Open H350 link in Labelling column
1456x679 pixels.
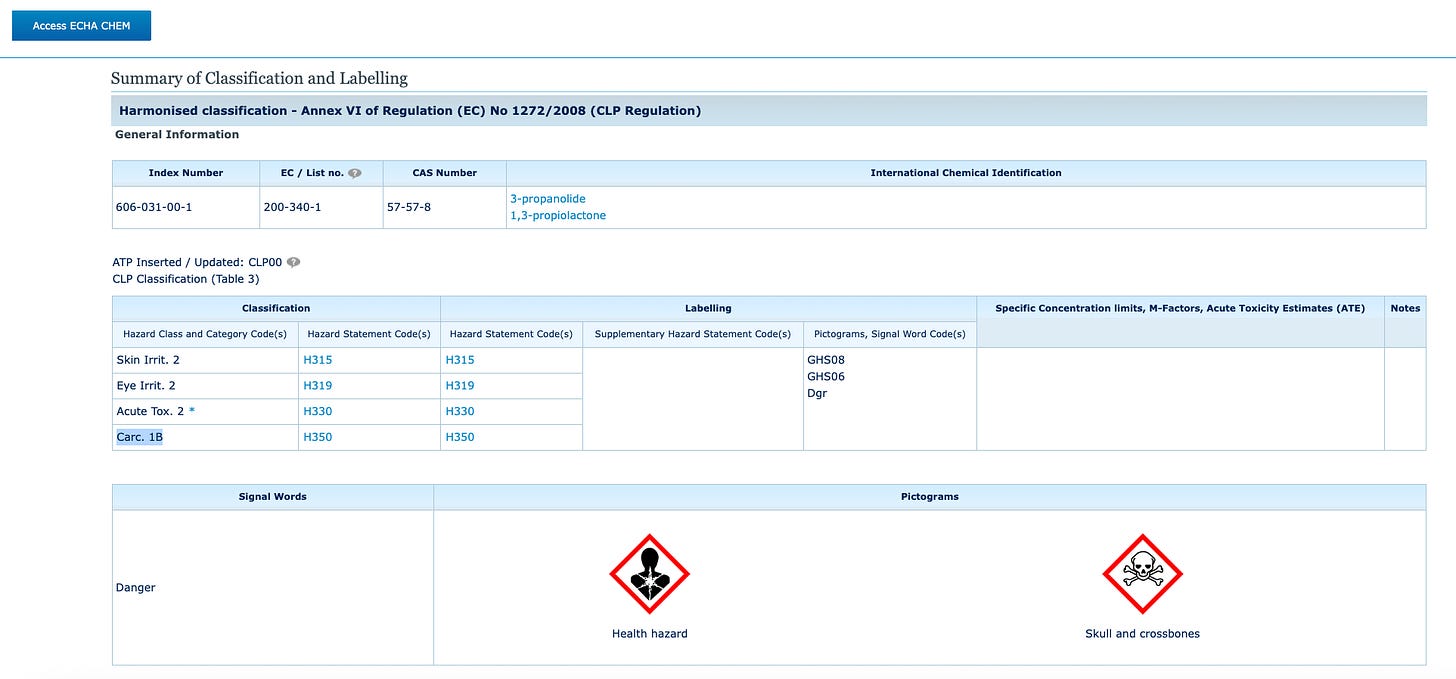(460, 437)
